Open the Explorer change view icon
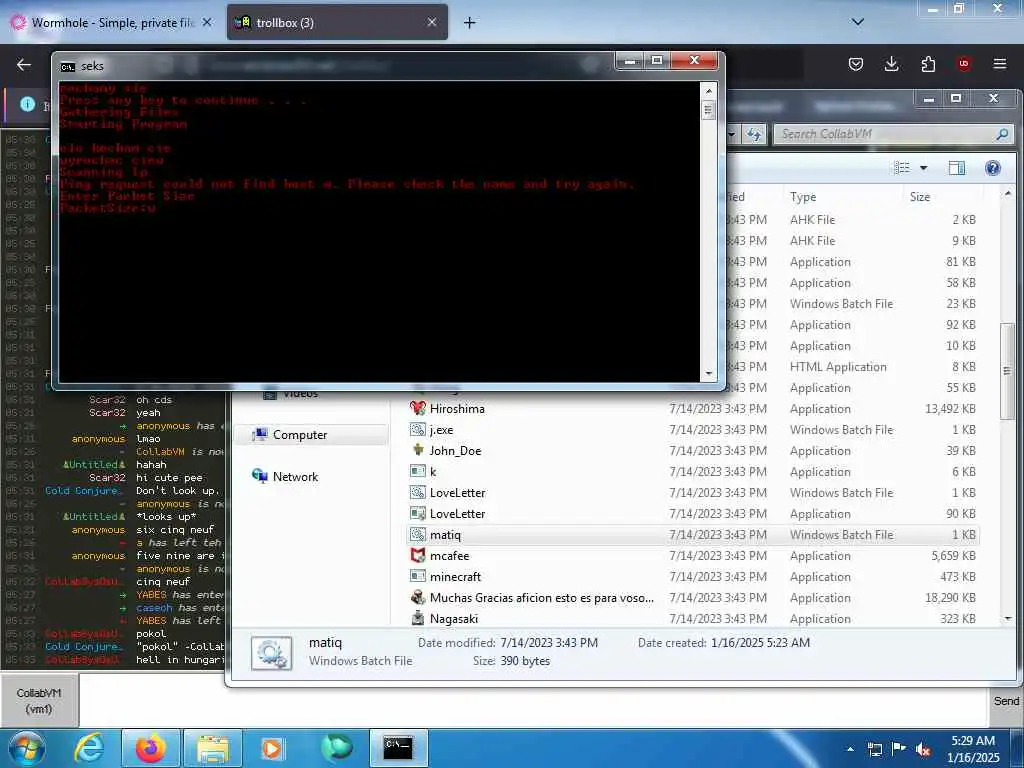The width and height of the screenshot is (1024, 768). (902, 168)
